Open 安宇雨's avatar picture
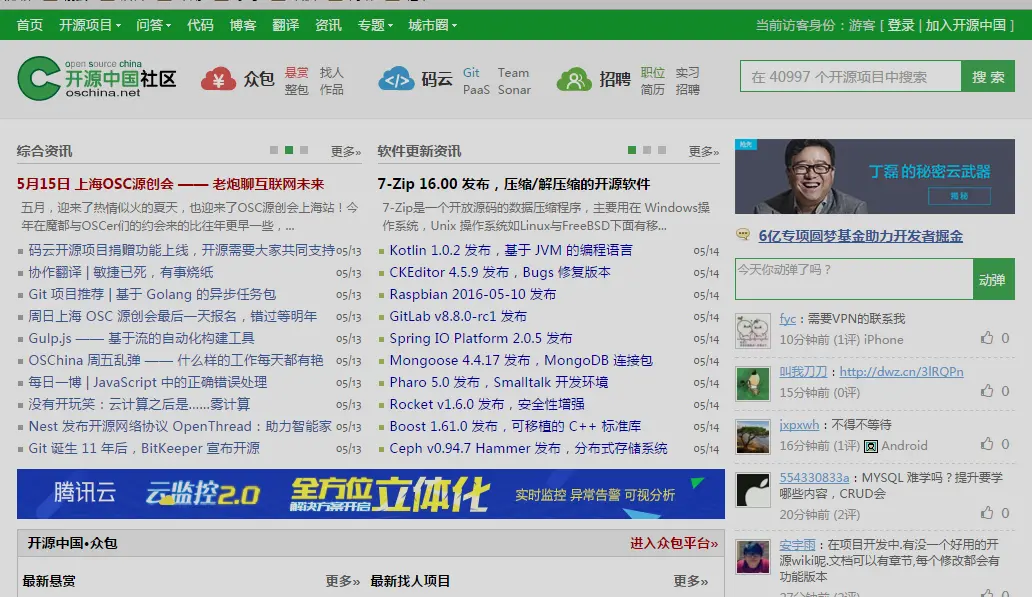 (752, 557)
